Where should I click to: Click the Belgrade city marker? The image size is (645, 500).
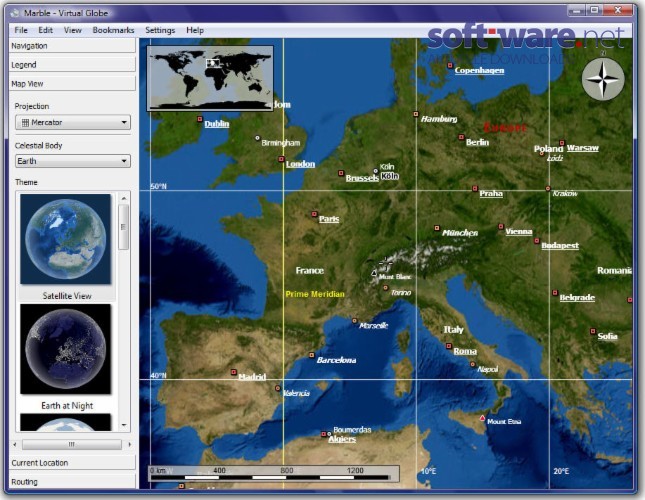click(555, 293)
